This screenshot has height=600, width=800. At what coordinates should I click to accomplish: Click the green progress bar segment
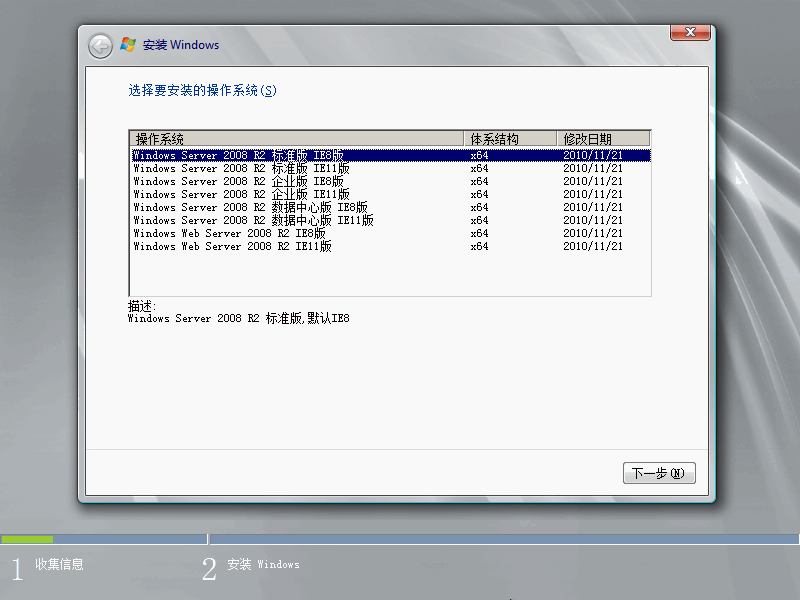[x=30, y=538]
